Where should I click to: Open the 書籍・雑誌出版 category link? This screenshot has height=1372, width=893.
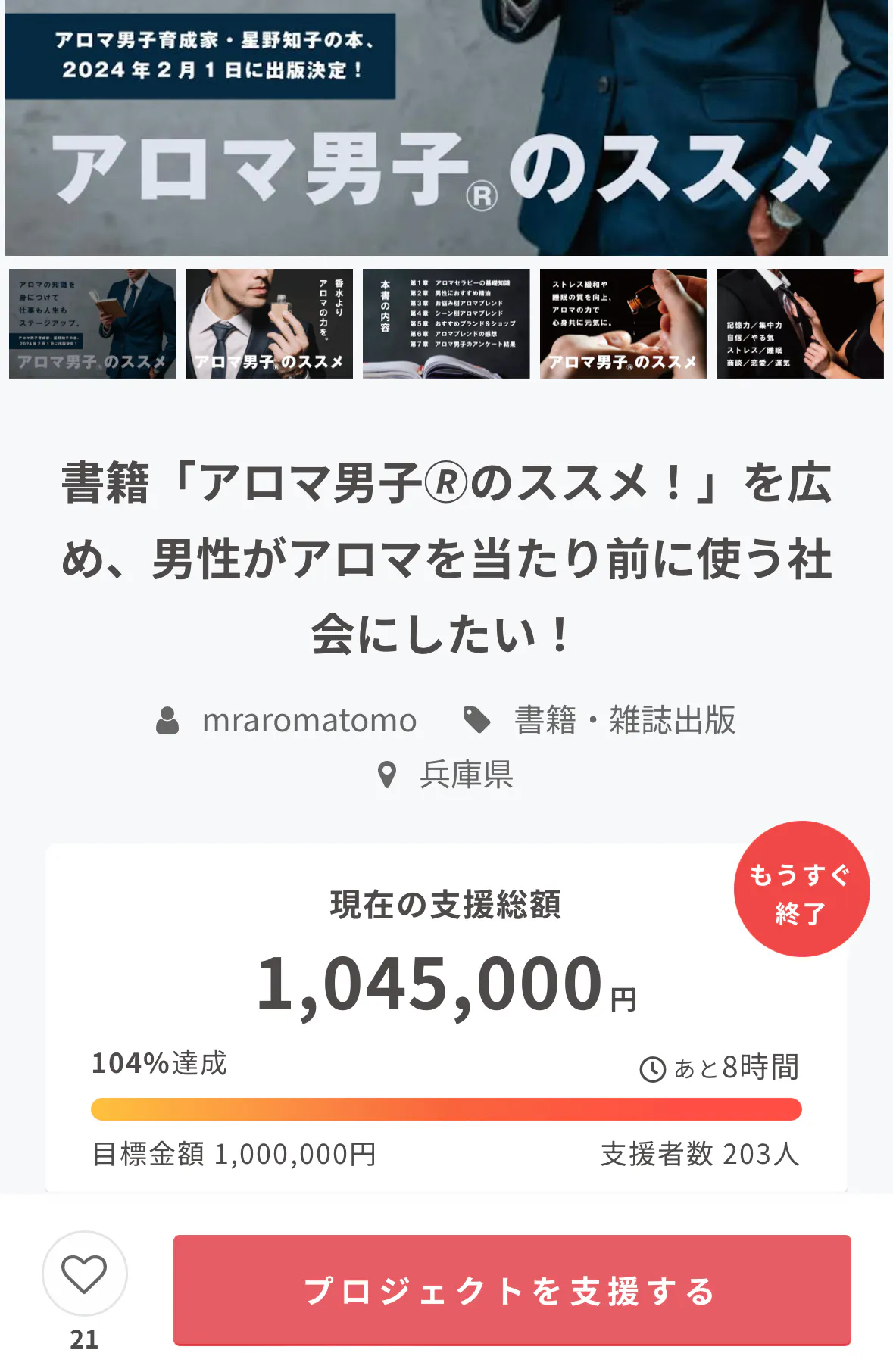(x=625, y=720)
